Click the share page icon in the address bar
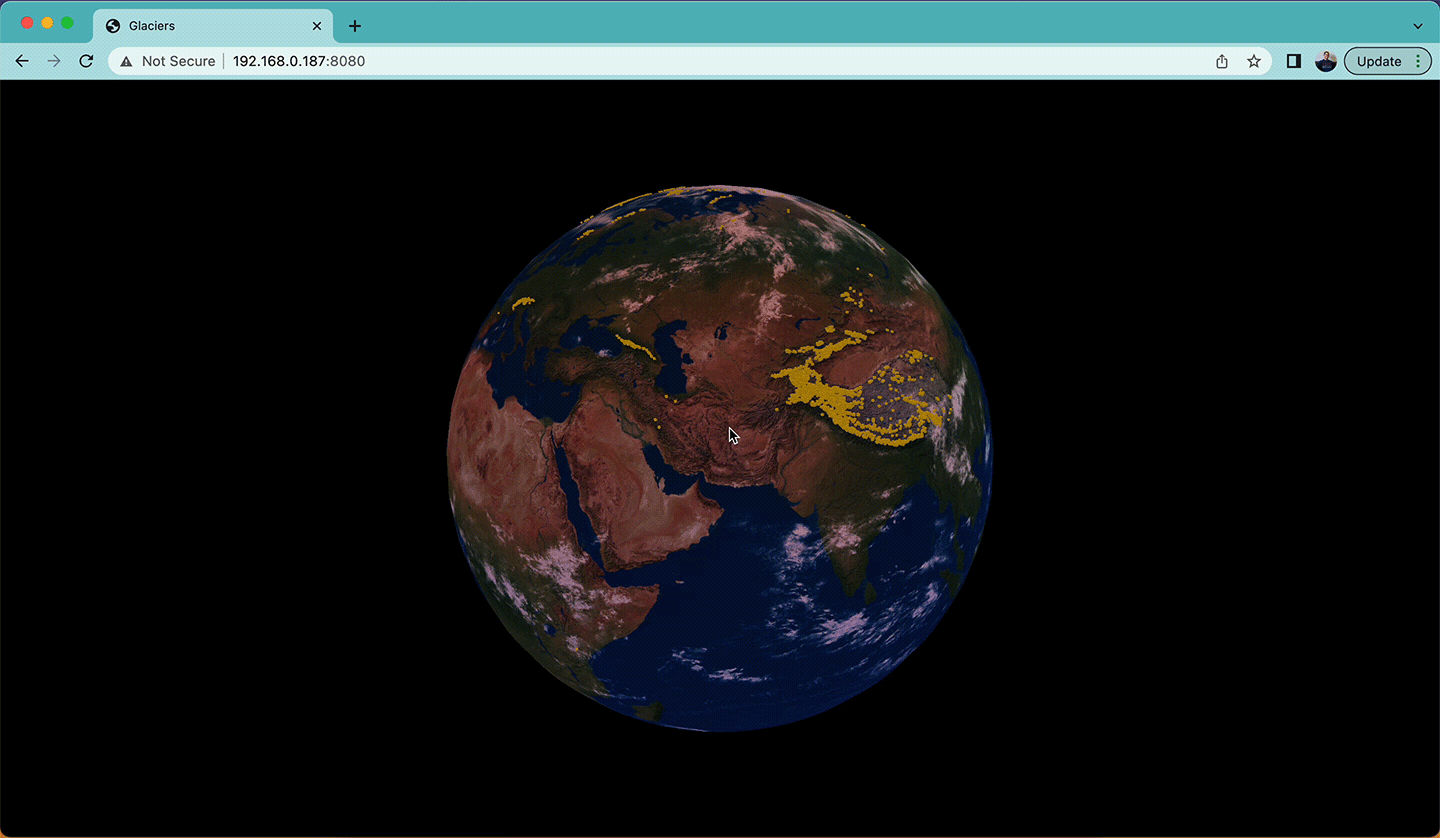Viewport: 1440px width, 838px height. (x=1222, y=61)
